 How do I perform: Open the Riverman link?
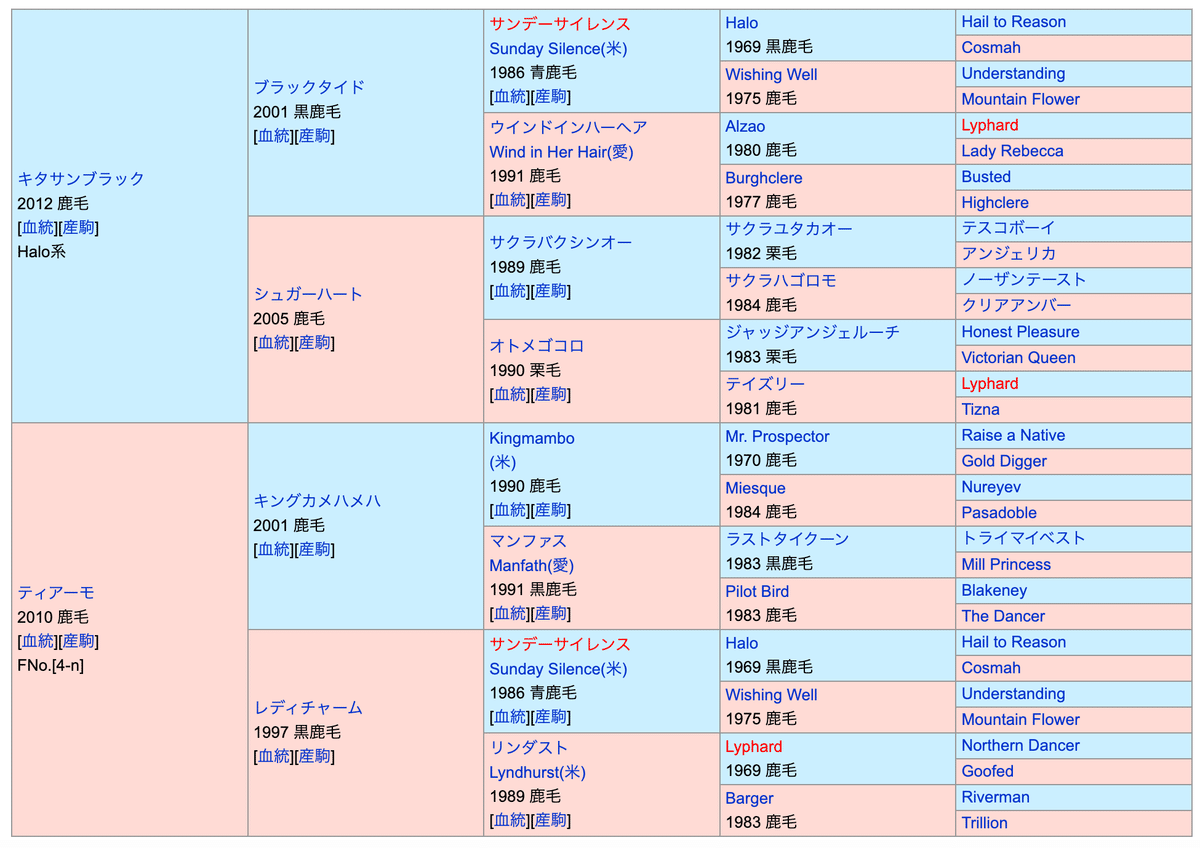tap(995, 797)
